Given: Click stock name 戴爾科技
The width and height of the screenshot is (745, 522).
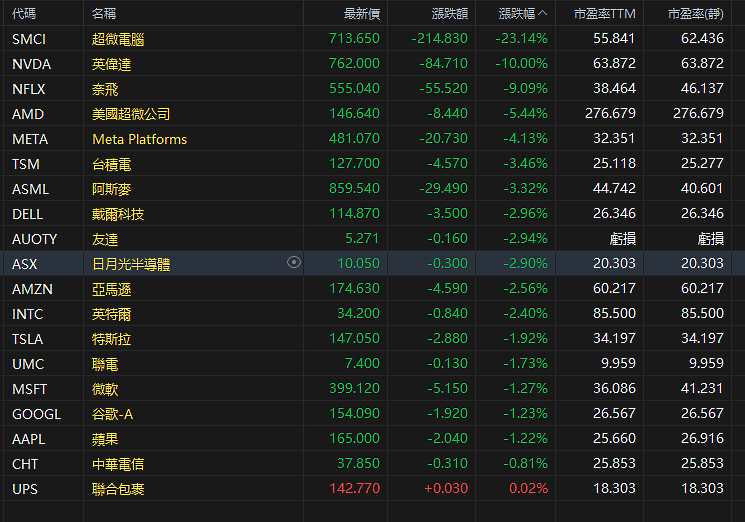Looking at the screenshot, I should click(x=118, y=214).
